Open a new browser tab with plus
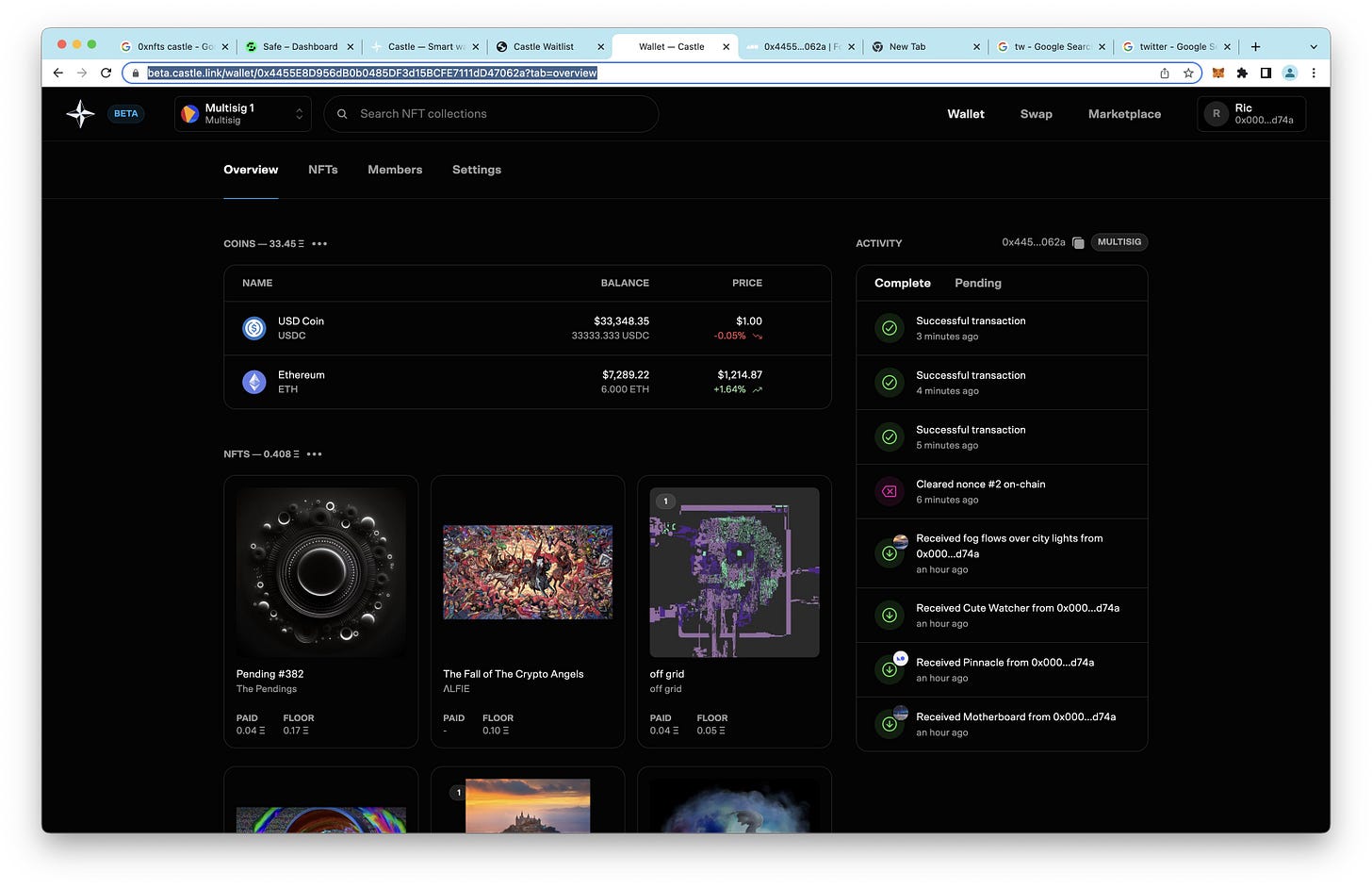 pyautogui.click(x=1255, y=46)
